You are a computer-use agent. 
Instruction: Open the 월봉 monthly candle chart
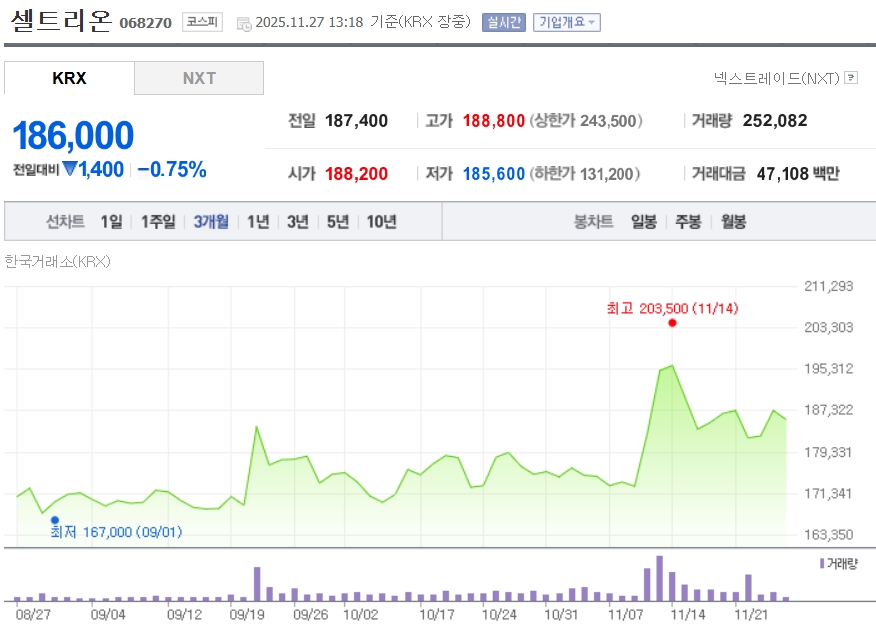click(733, 222)
